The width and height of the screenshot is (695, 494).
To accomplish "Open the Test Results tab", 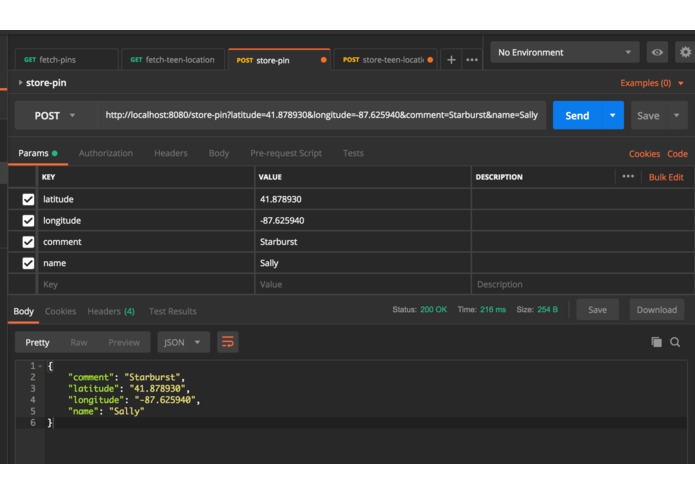I will (x=172, y=311).
